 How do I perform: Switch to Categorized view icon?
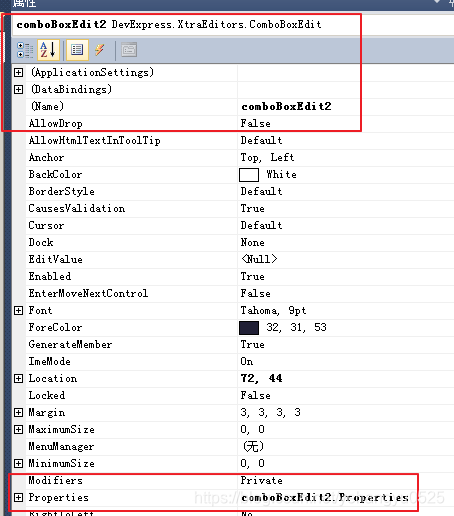25,50
